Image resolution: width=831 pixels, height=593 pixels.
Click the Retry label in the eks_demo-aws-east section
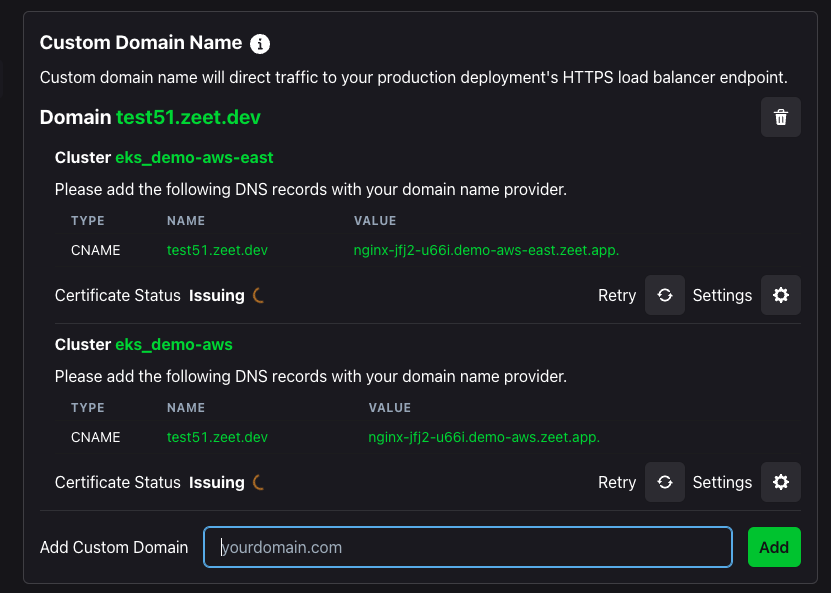pyautogui.click(x=617, y=295)
